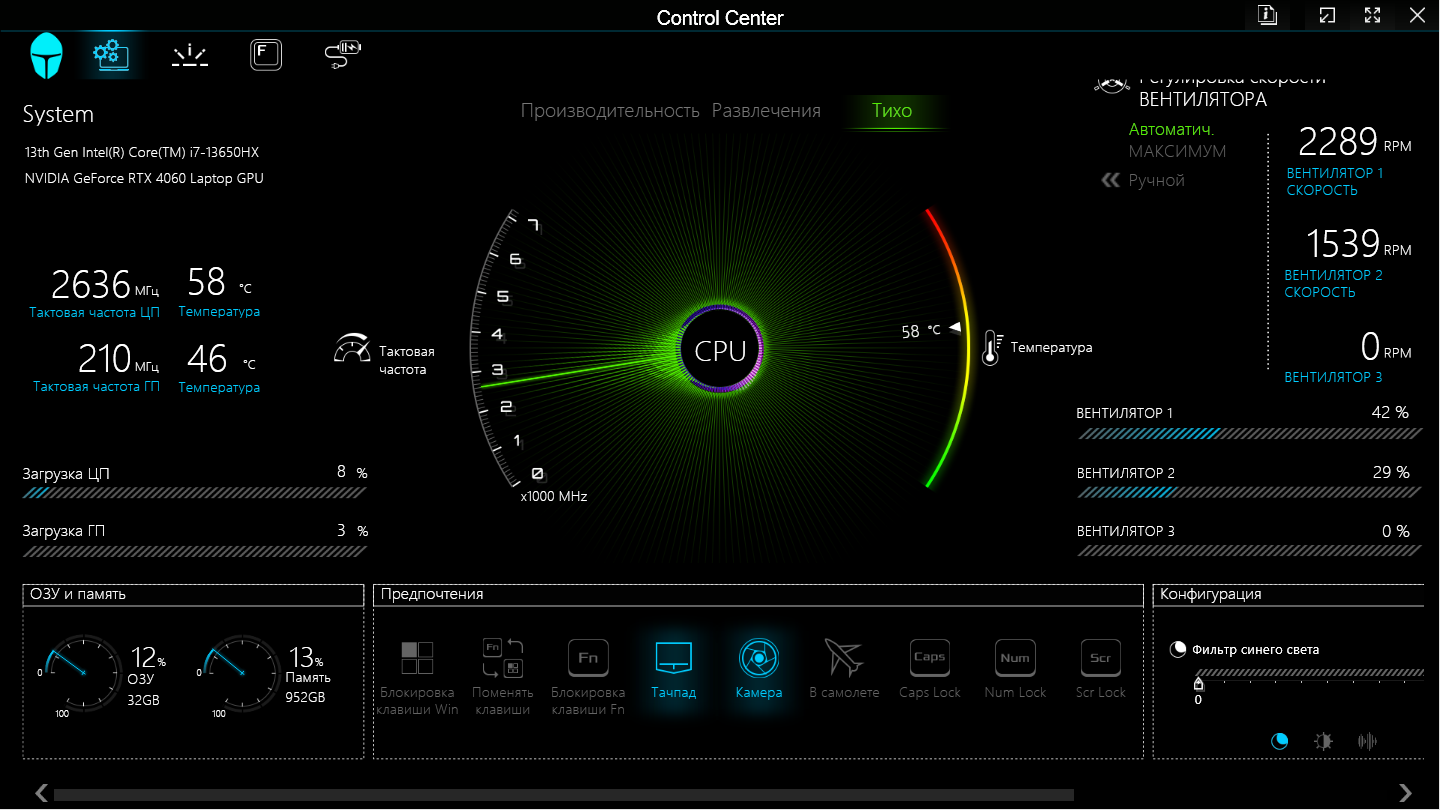Click the blue light filter slider handle
This screenshot has height=810, width=1440.
coord(1199,684)
